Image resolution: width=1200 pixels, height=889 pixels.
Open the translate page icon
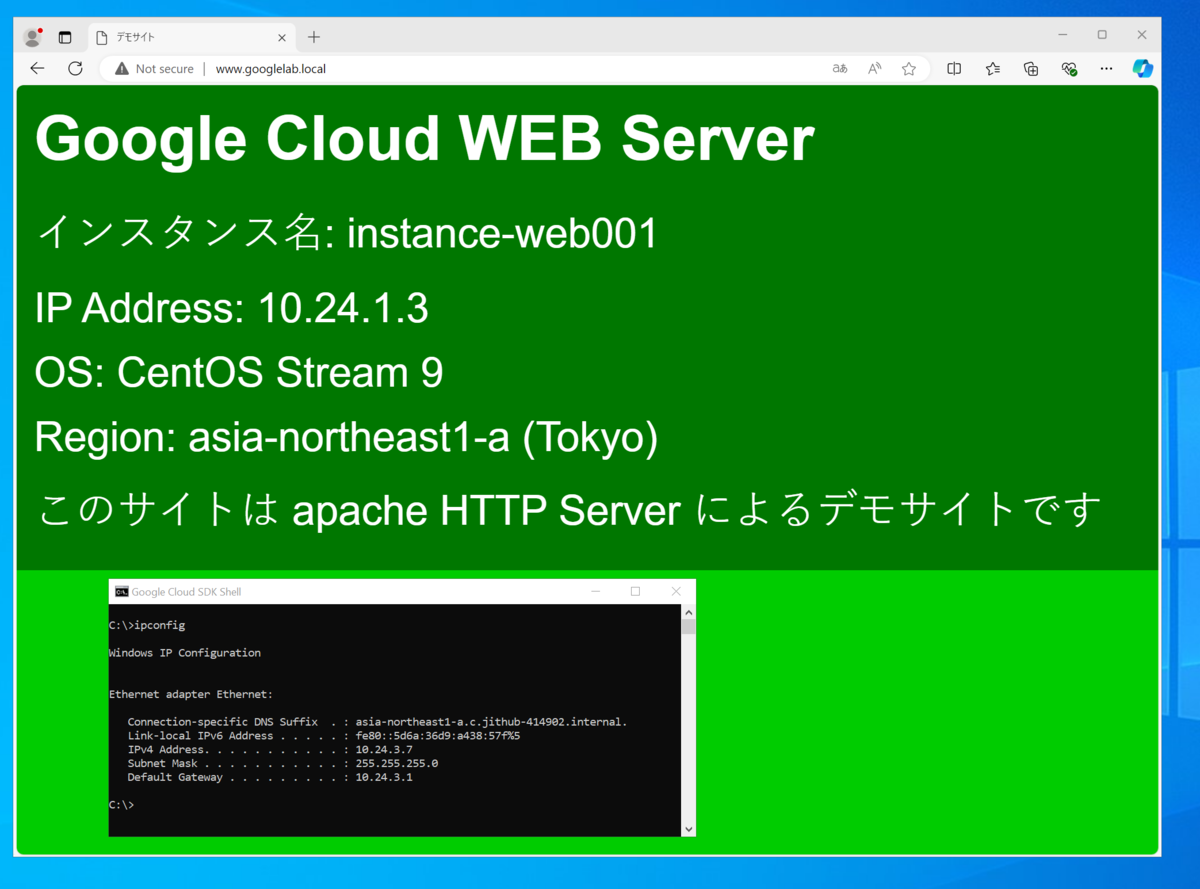point(840,69)
